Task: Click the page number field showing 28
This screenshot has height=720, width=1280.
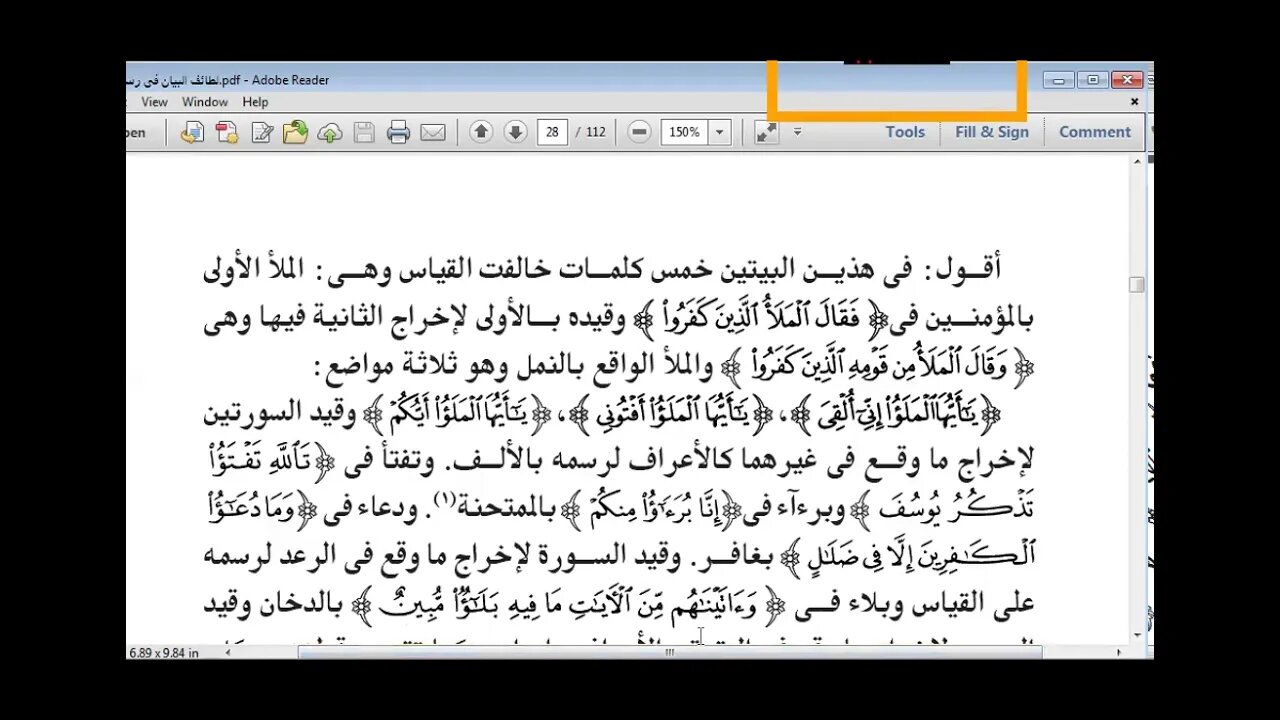Action: point(552,132)
